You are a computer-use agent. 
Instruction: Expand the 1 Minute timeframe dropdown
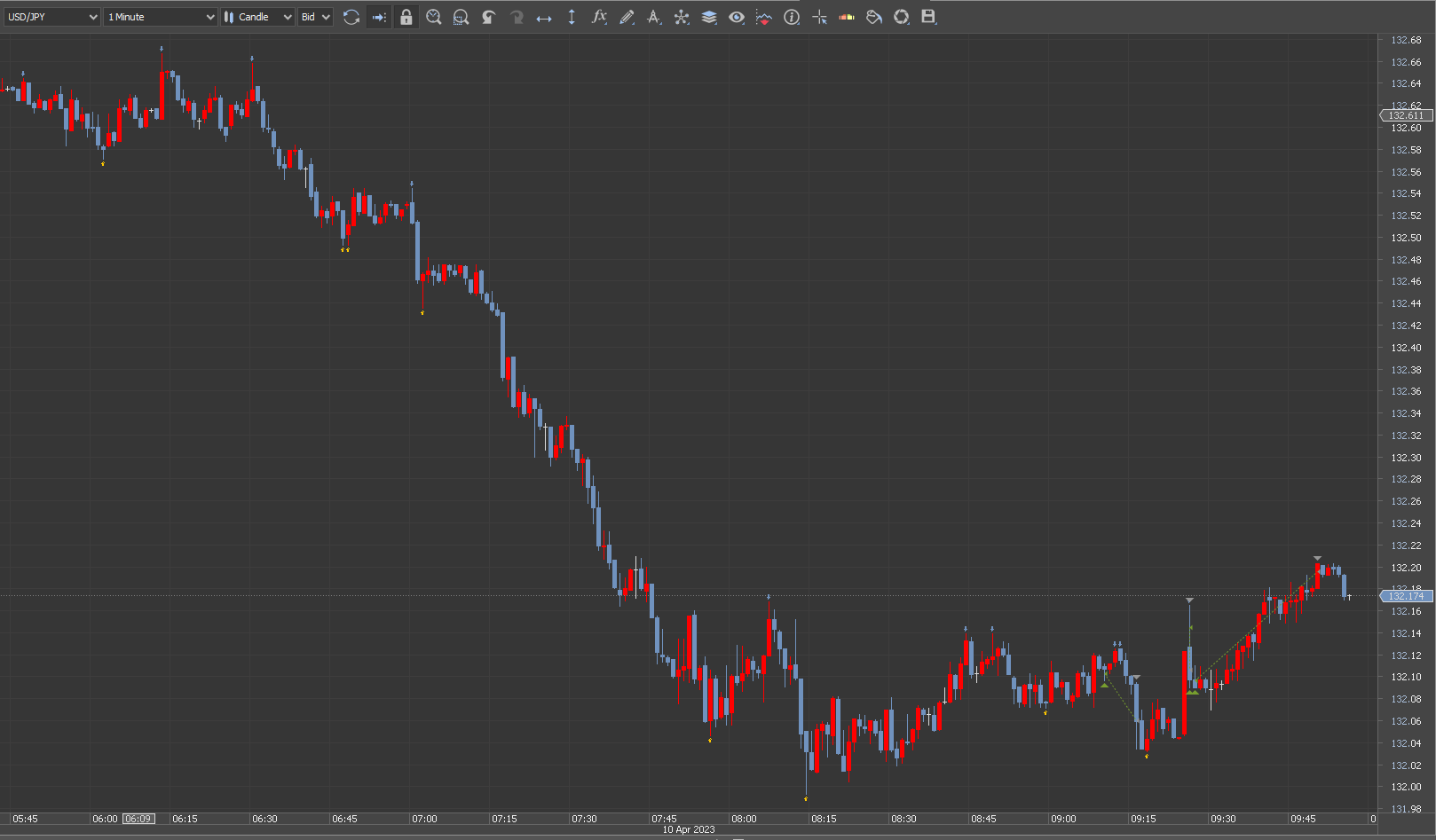pyautogui.click(x=161, y=17)
